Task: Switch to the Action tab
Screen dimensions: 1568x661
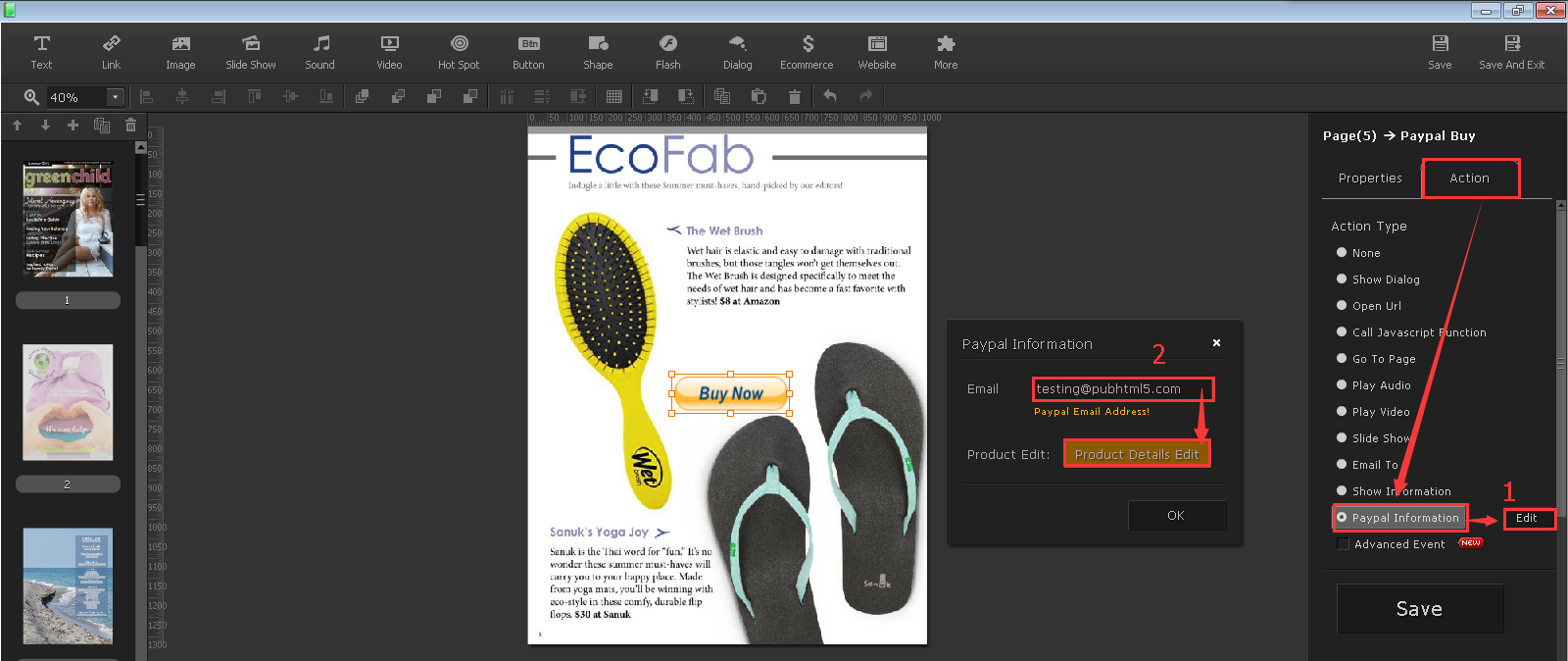Action: tap(1470, 178)
